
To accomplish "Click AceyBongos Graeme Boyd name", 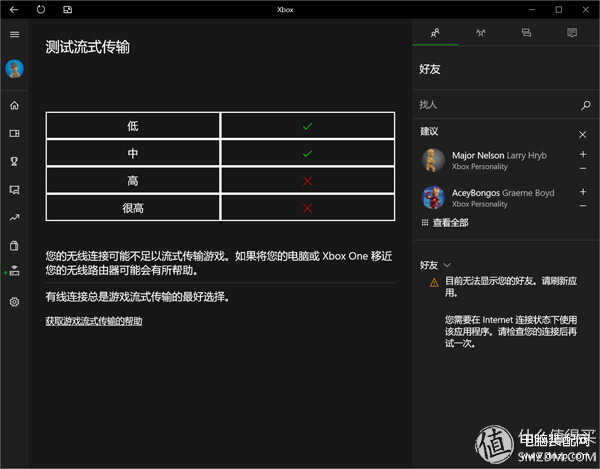I will pyautogui.click(x=503, y=193).
